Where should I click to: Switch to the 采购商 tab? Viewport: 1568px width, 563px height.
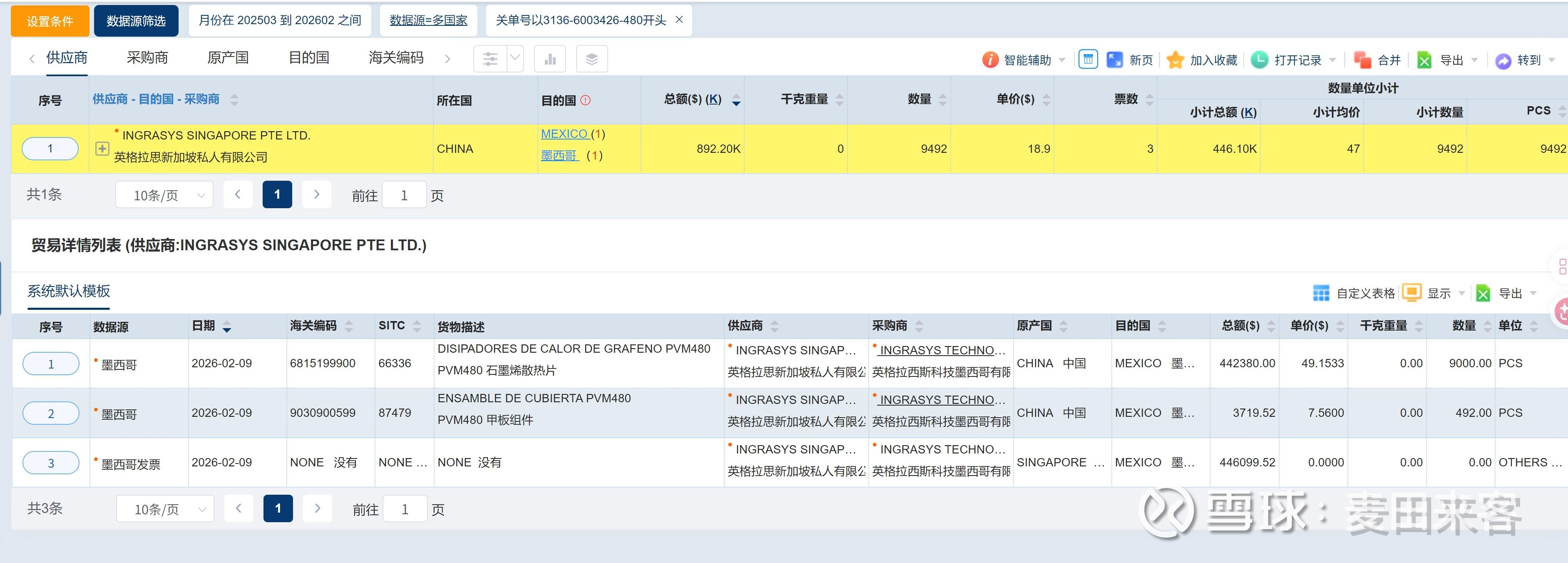pos(147,58)
